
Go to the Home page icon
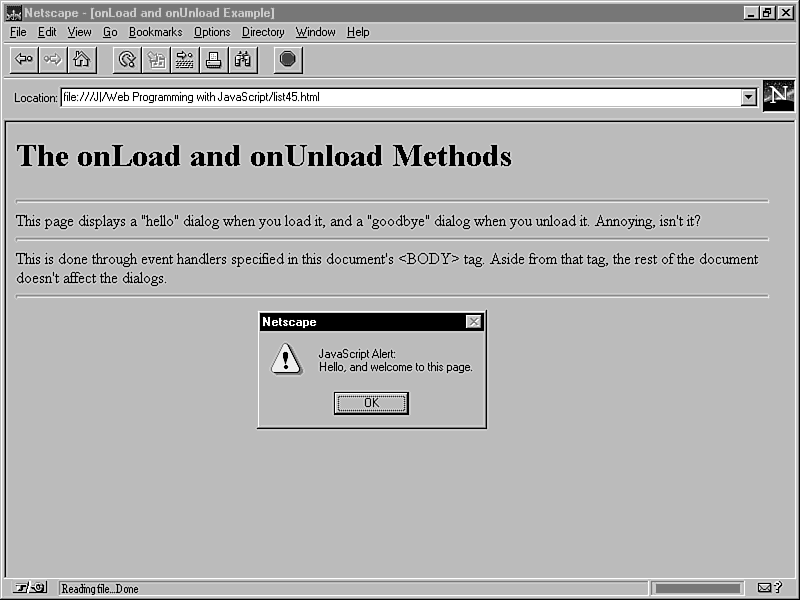tap(82, 60)
